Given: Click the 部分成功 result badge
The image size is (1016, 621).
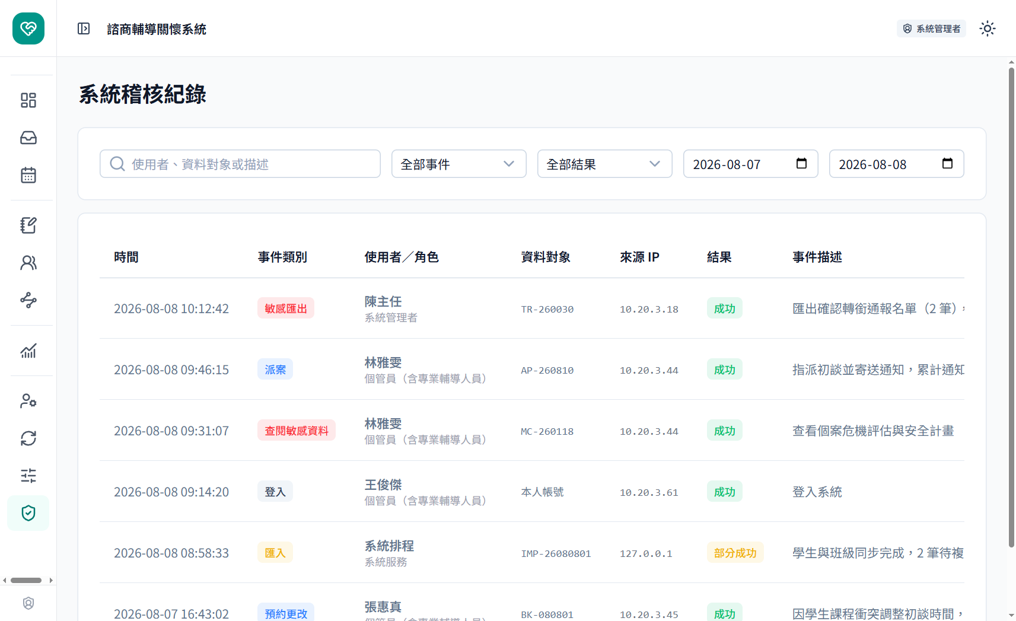Looking at the screenshot, I should (735, 553).
